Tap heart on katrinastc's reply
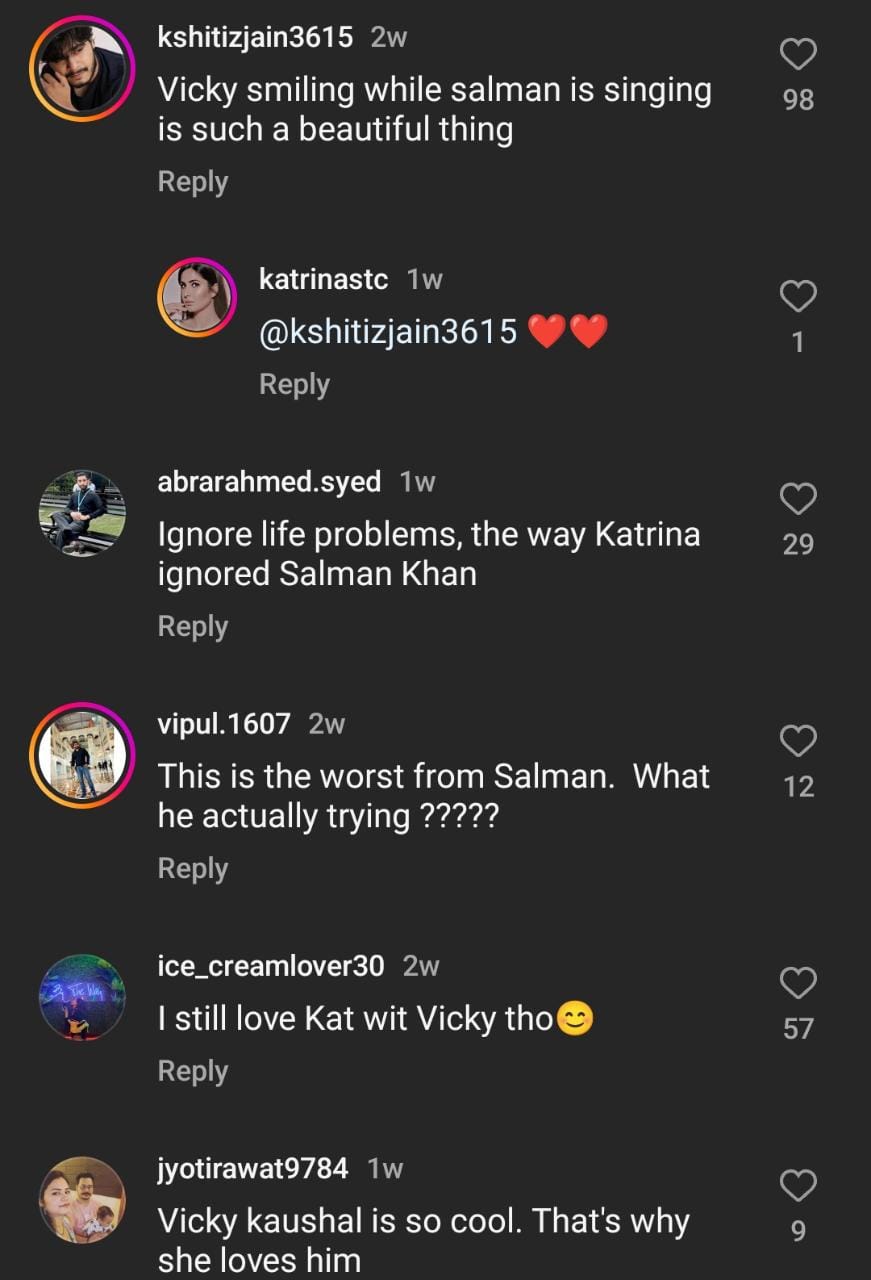 pyautogui.click(x=798, y=296)
